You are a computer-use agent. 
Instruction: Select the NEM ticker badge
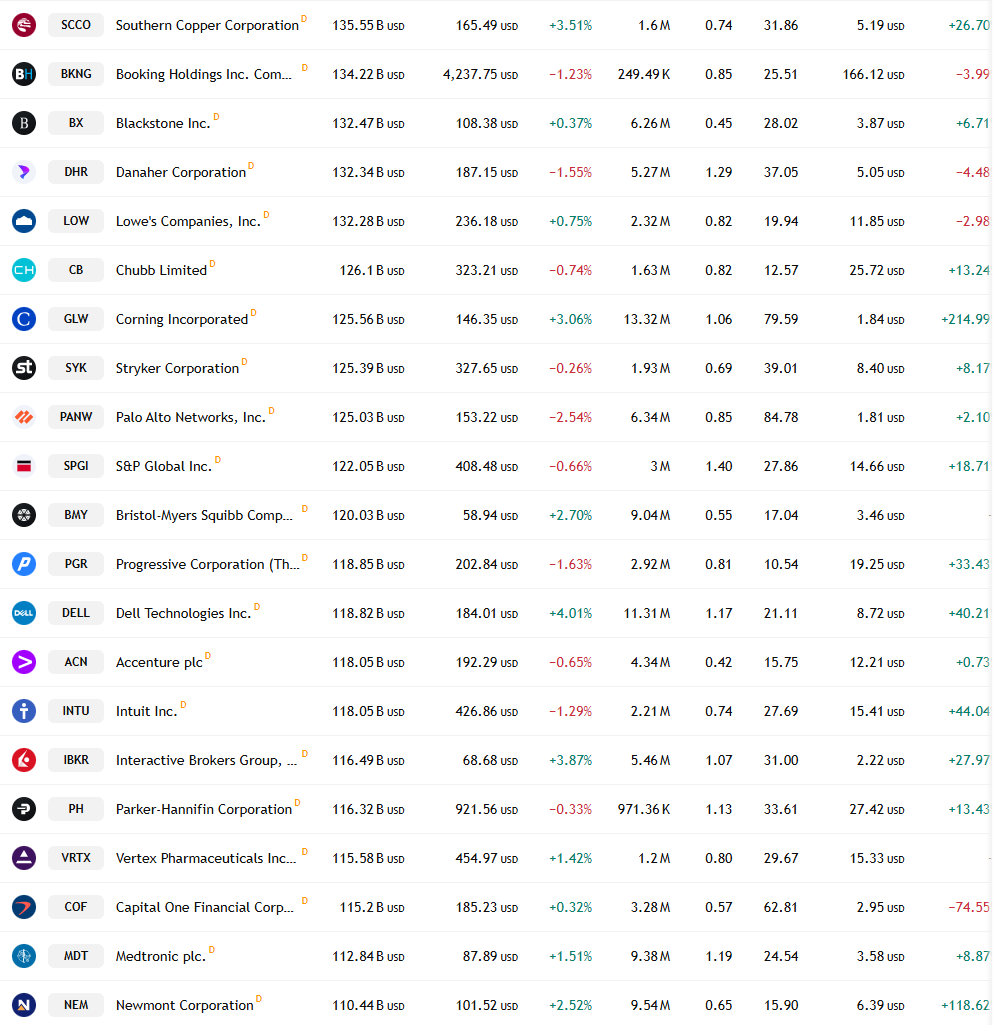coord(76,1005)
